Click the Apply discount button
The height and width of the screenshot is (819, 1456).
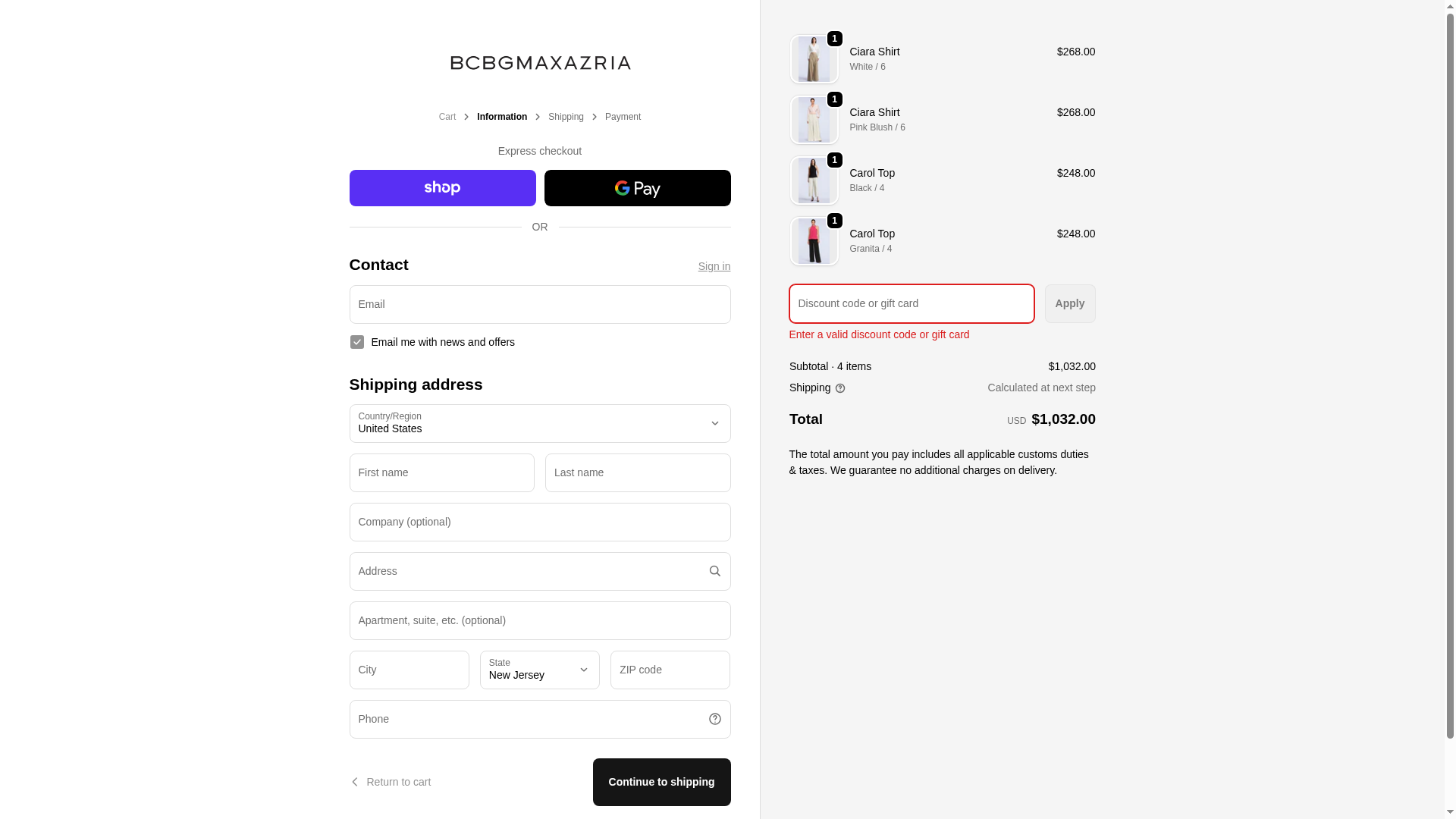(1069, 303)
